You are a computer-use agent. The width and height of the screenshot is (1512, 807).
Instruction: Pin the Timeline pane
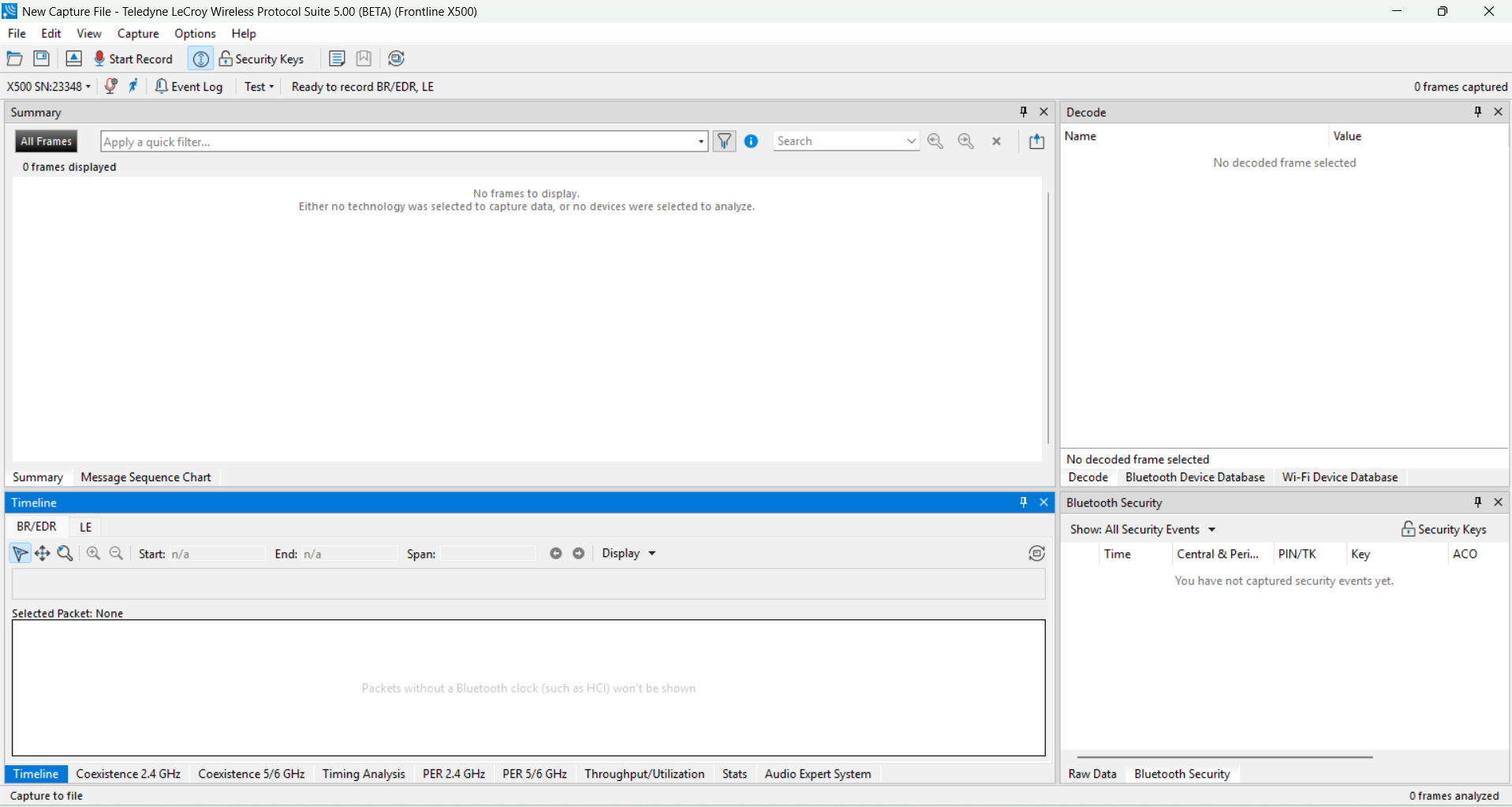[x=1024, y=503]
